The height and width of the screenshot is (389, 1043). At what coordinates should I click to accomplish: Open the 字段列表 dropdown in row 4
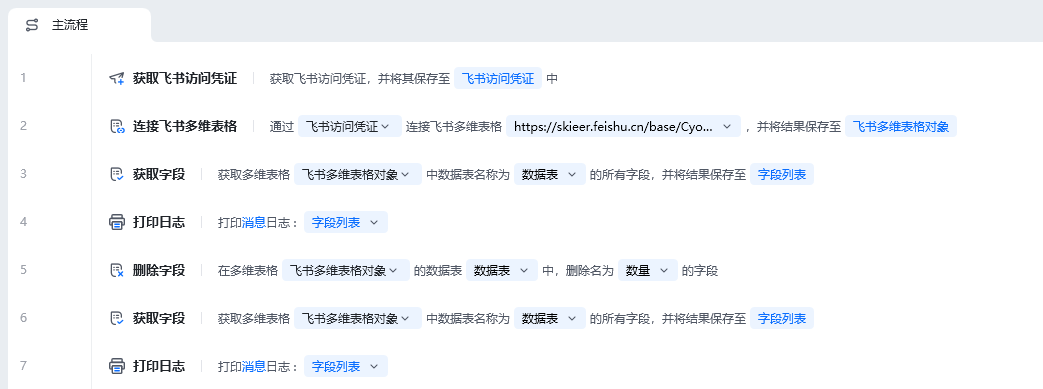(346, 222)
